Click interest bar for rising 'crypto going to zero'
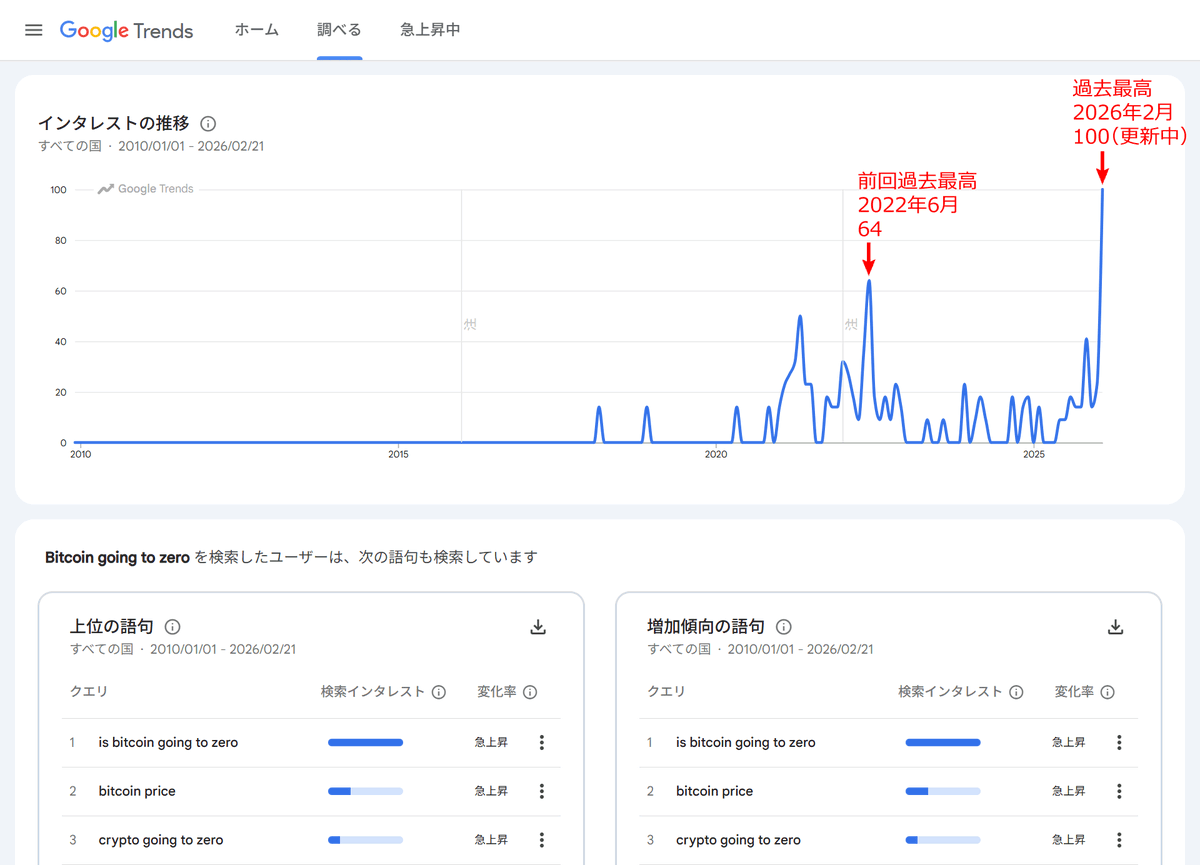 (x=943, y=840)
